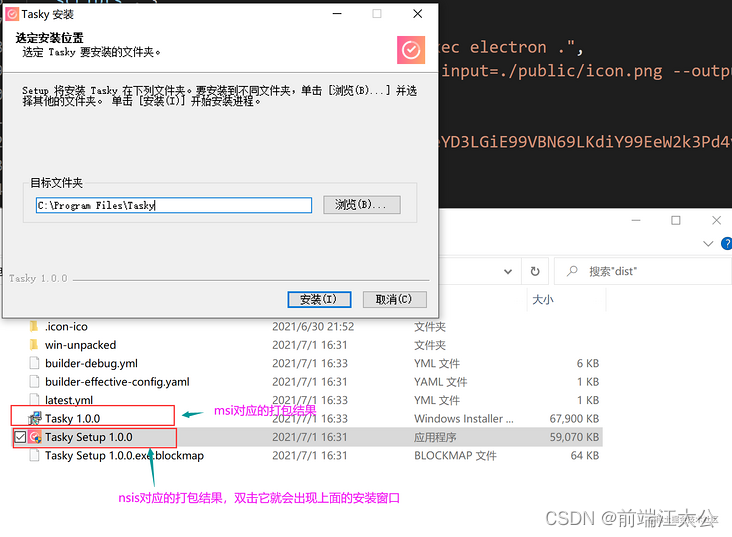Click the Tasky Setup 1.0.0 exe icon
732x537 pixels.
[35, 437]
